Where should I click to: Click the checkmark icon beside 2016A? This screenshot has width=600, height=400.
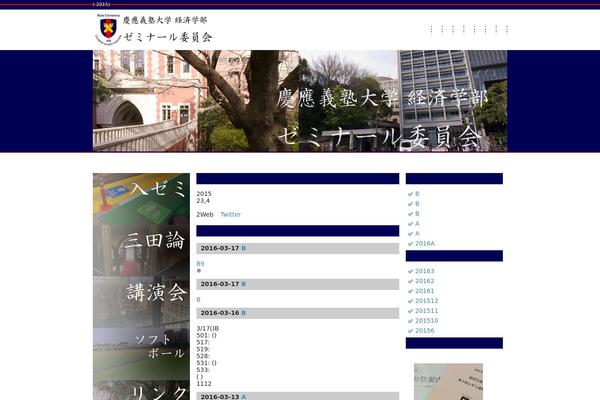(x=411, y=244)
